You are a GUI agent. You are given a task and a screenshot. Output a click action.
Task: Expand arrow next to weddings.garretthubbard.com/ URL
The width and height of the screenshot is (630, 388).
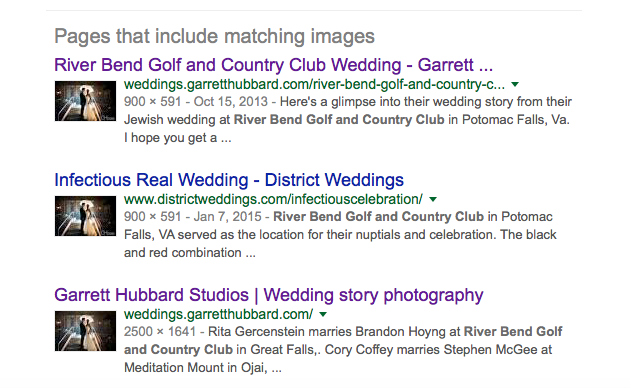pyautogui.click(x=323, y=314)
